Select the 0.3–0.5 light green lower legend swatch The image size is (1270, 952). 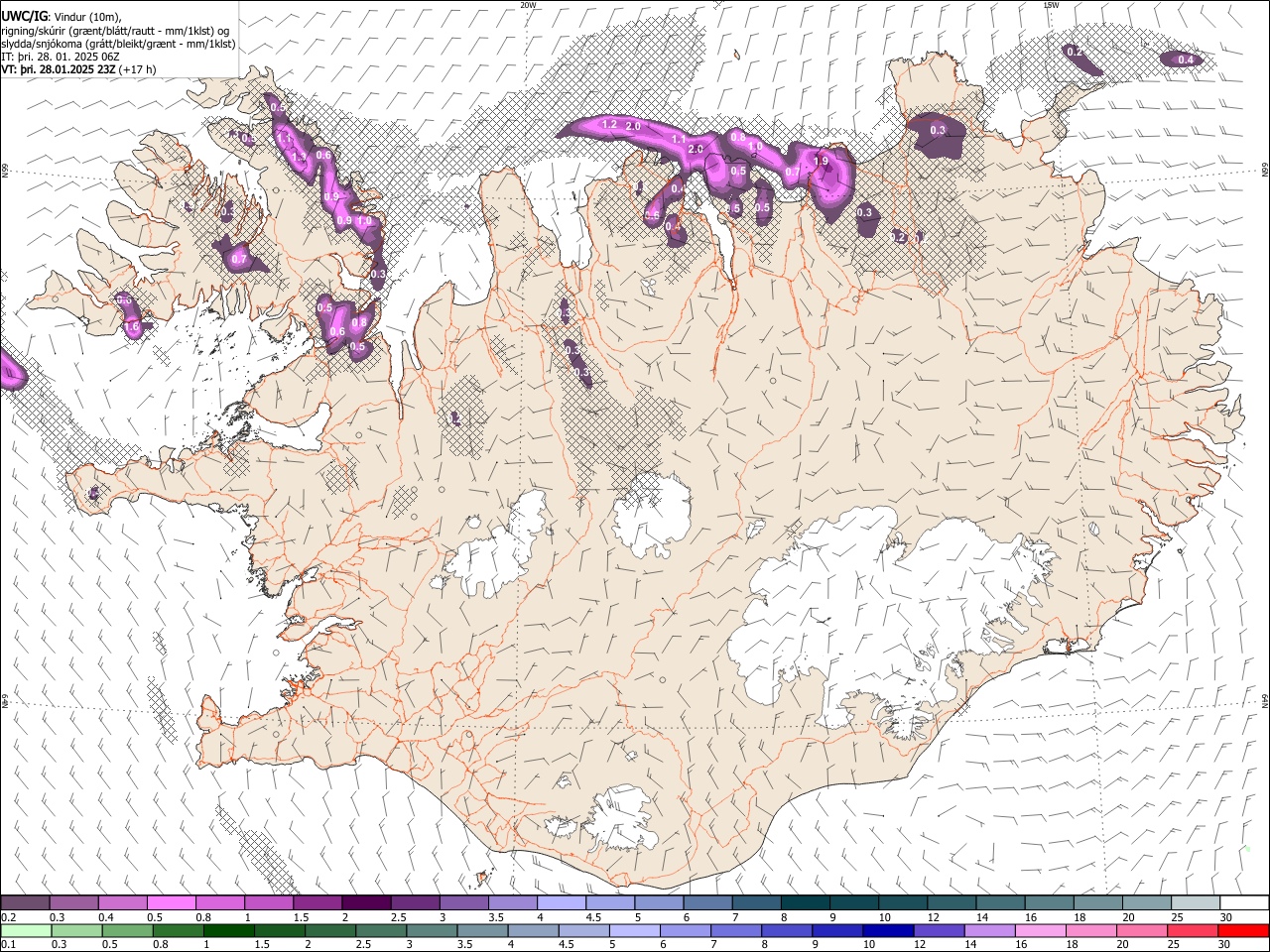tap(76, 930)
